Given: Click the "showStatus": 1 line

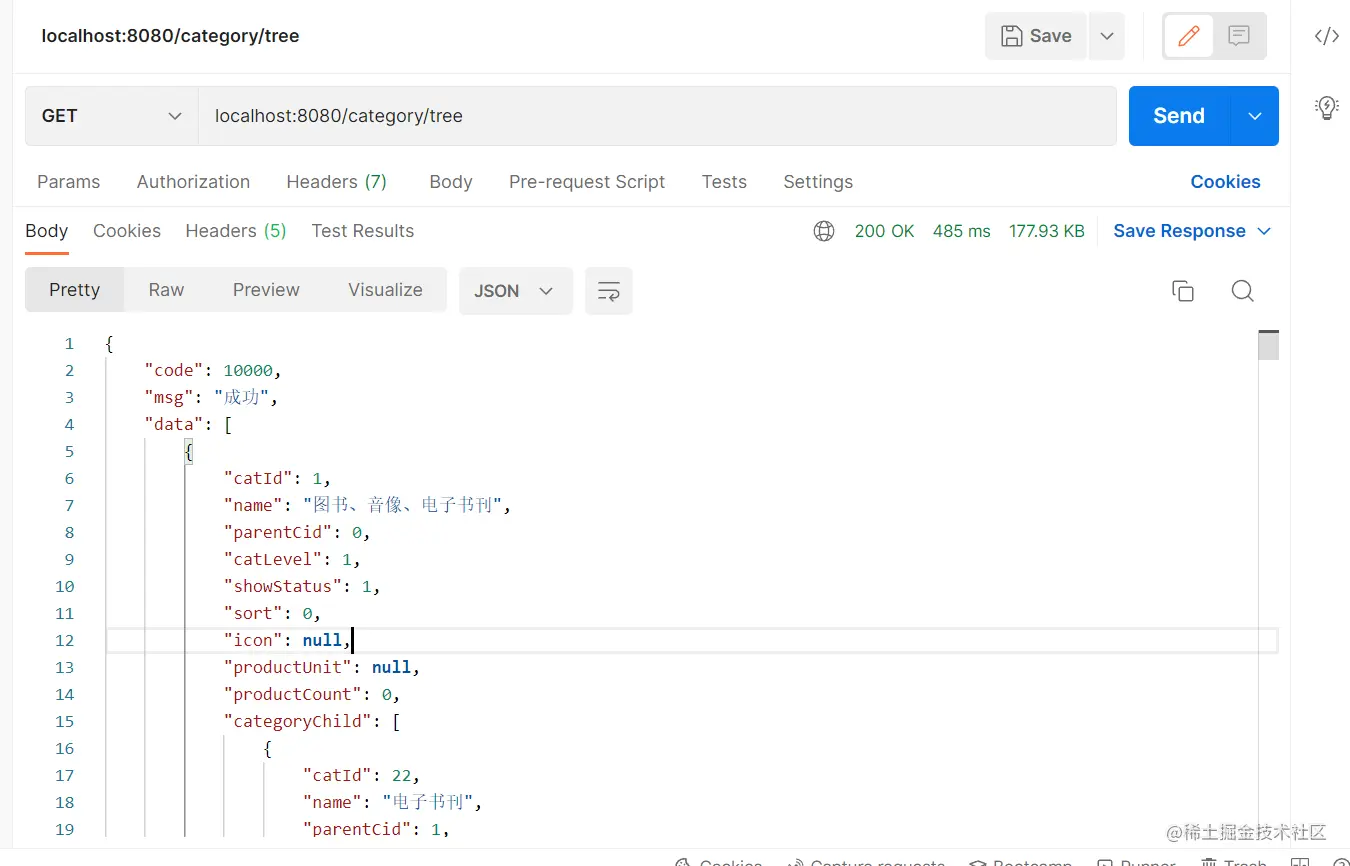Looking at the screenshot, I should pyautogui.click(x=302, y=587).
